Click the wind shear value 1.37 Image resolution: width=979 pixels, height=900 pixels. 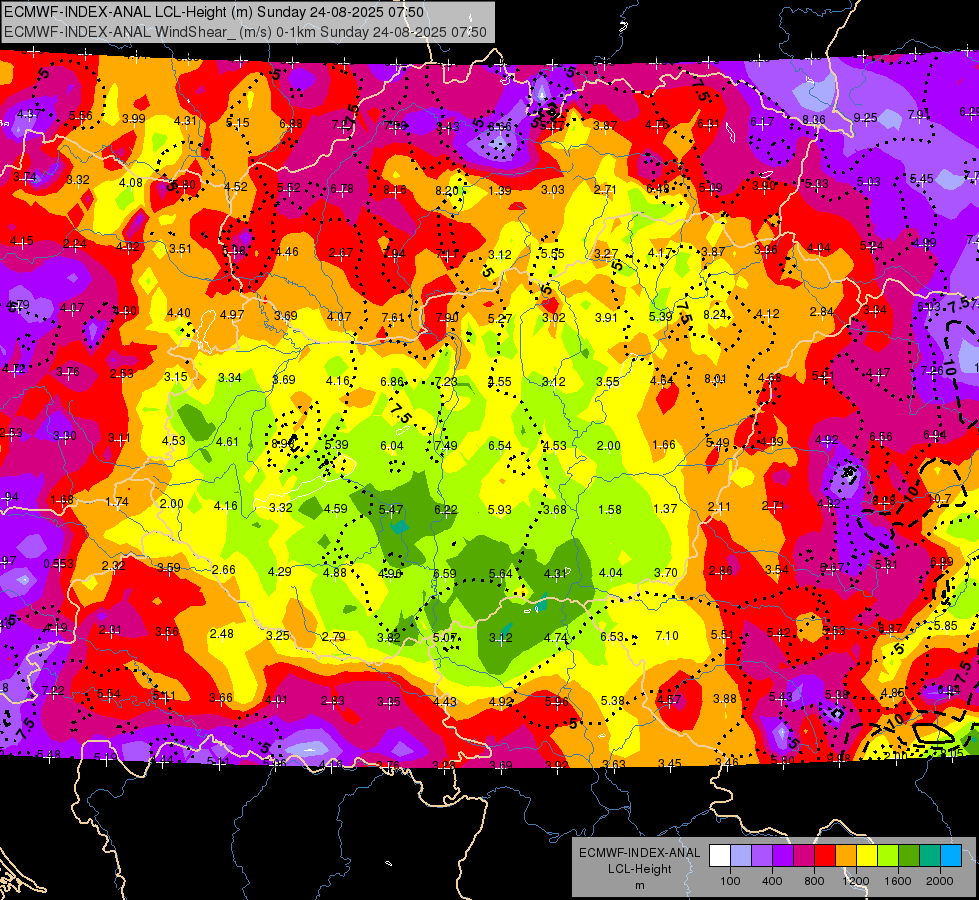(x=665, y=508)
